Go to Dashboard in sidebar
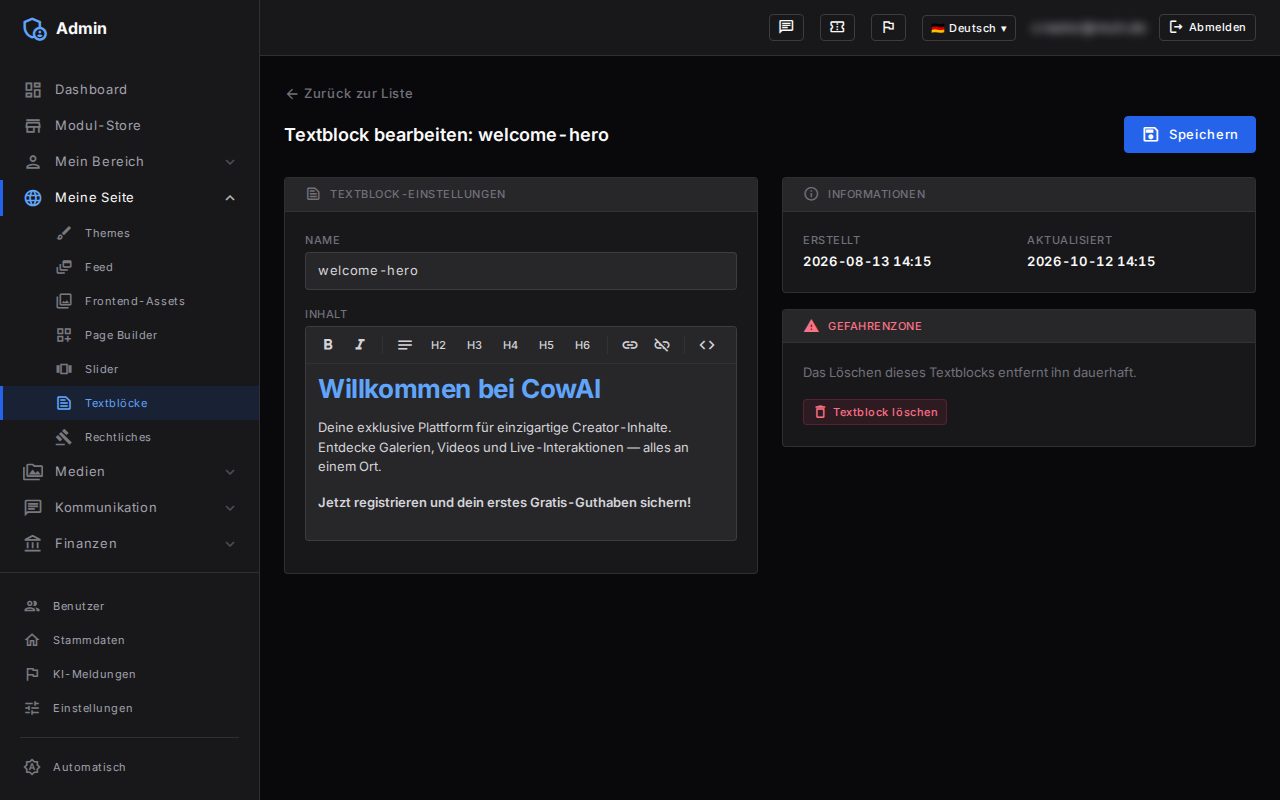Image resolution: width=1280 pixels, height=800 pixels. click(130, 89)
